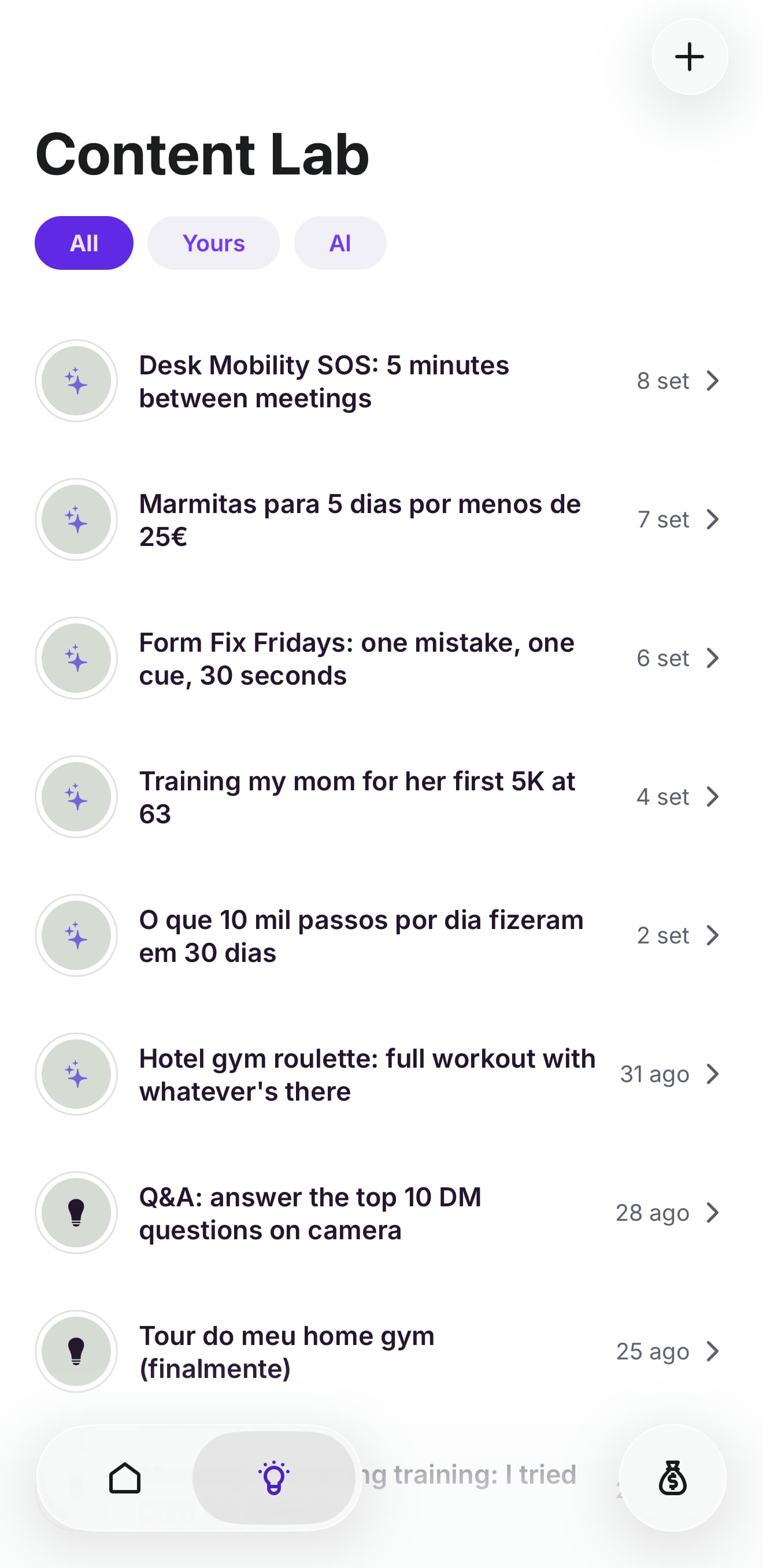Tap the plus icon to add idea
Image resolution: width=763 pixels, height=1568 pixels.
click(x=690, y=57)
